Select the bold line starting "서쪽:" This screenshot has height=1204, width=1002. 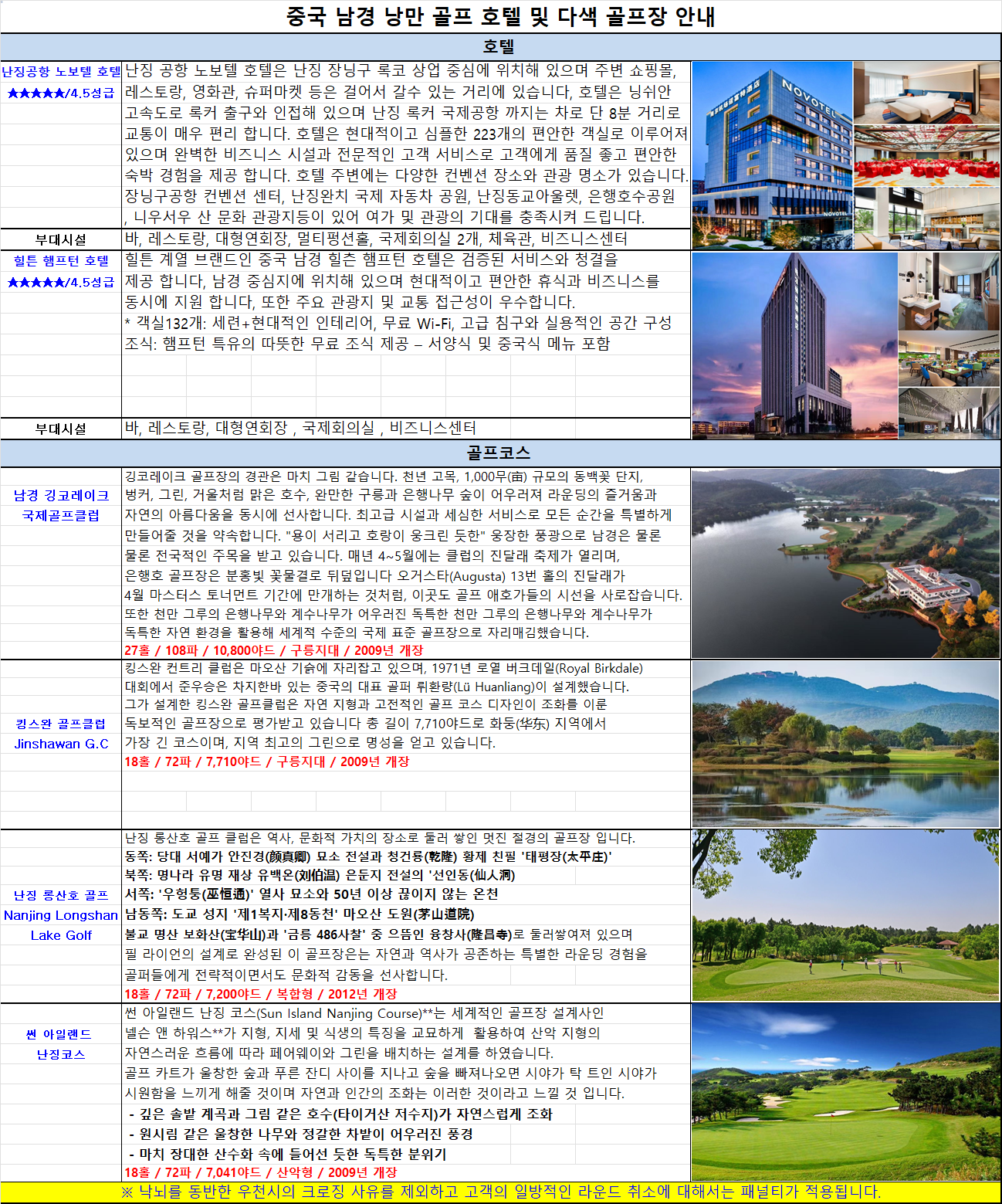click(311, 894)
